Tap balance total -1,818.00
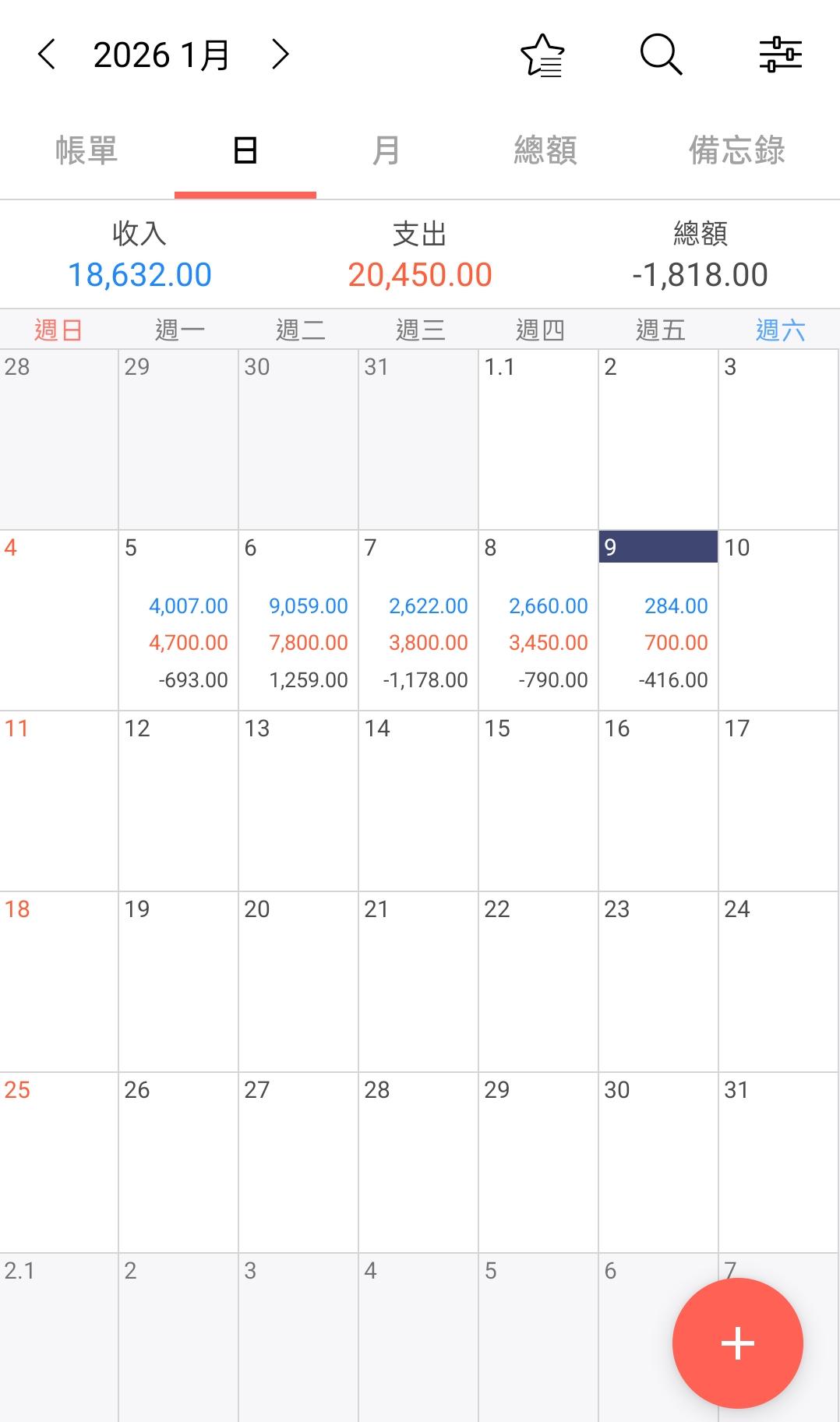Screen dimensions: 840x1422 point(700,275)
